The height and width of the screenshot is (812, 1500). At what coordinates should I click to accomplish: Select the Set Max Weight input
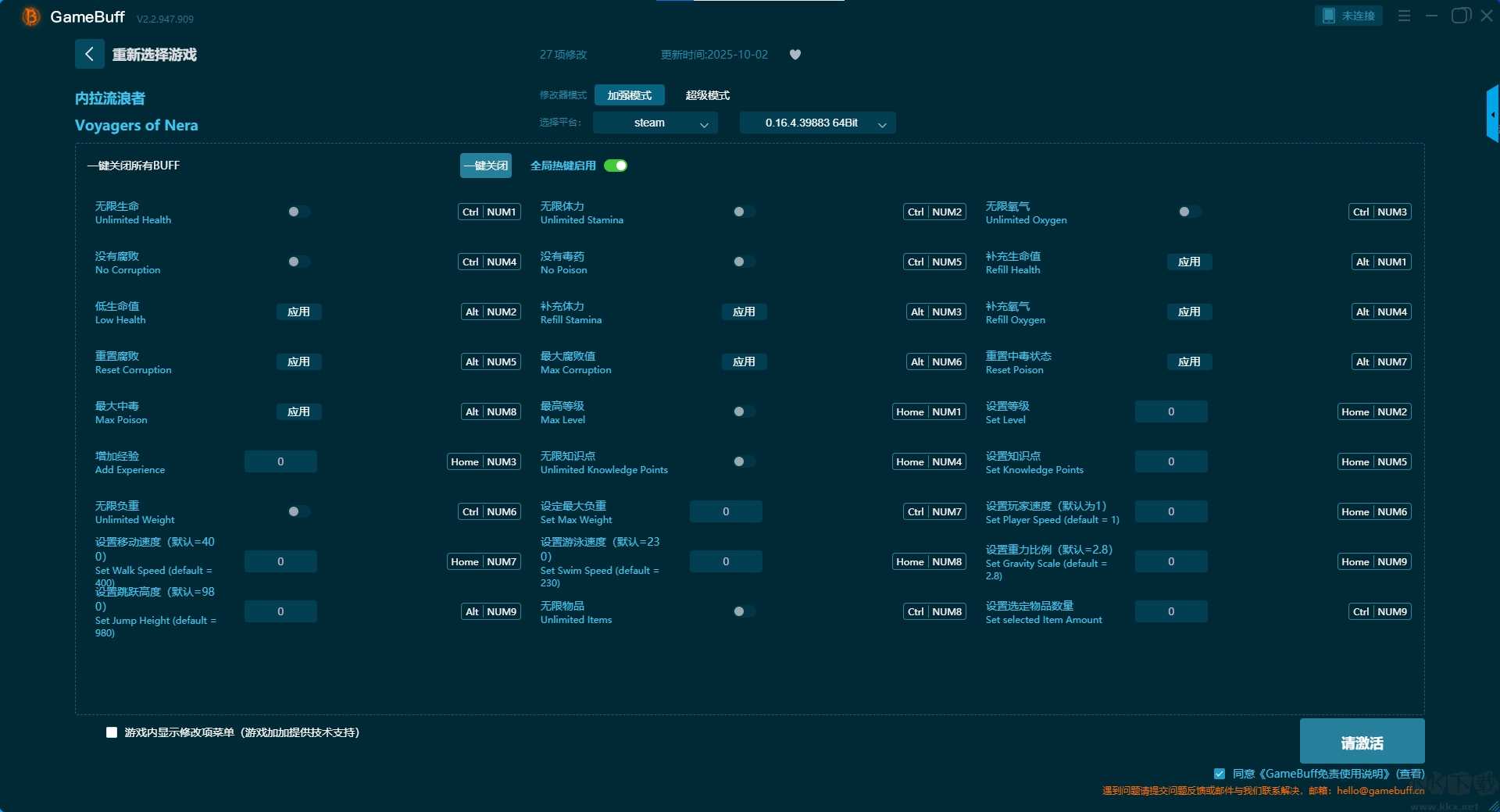click(x=726, y=511)
